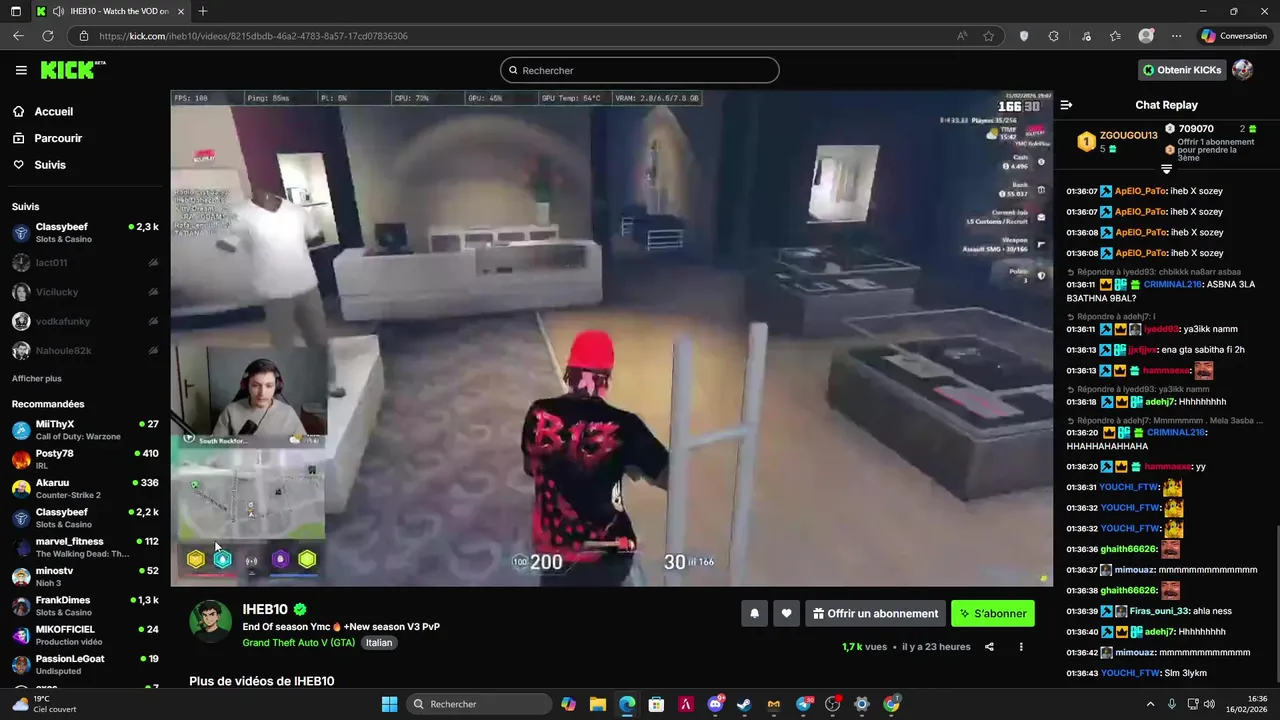Open browser extensions icon
Image resolution: width=1280 pixels, height=720 pixels.
coord(1054,36)
